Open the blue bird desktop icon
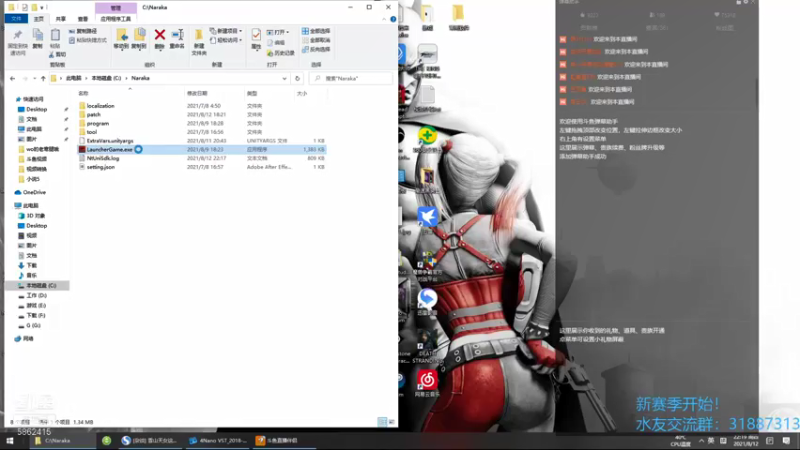 click(427, 217)
